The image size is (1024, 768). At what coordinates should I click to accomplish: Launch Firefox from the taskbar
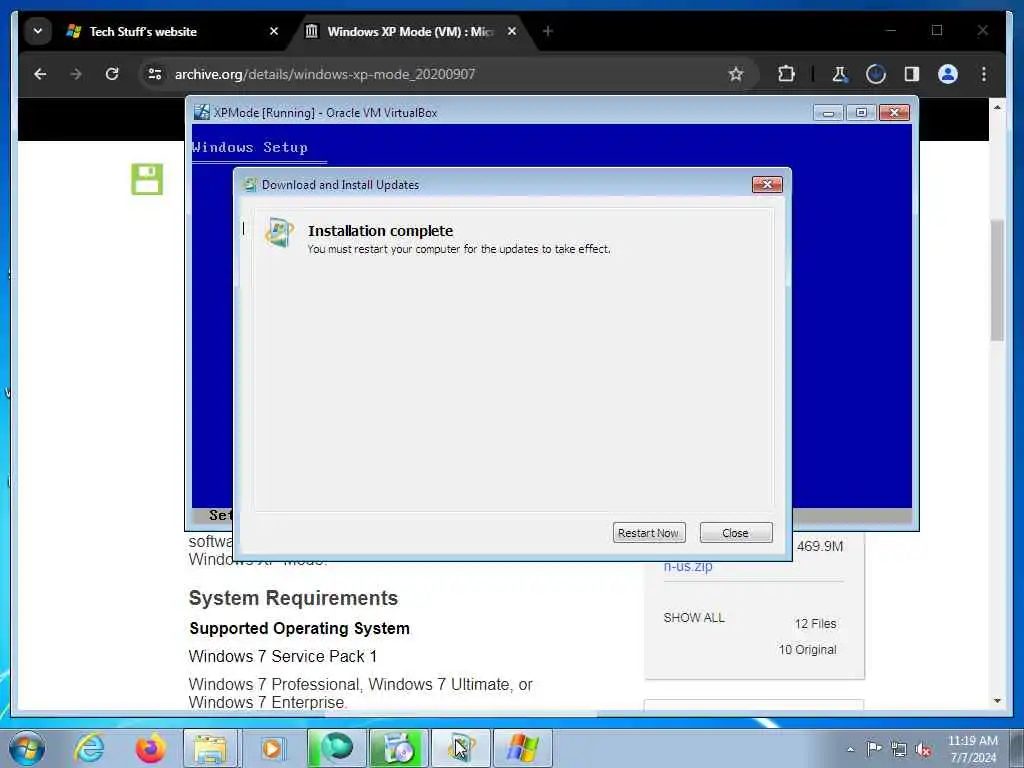click(150, 748)
